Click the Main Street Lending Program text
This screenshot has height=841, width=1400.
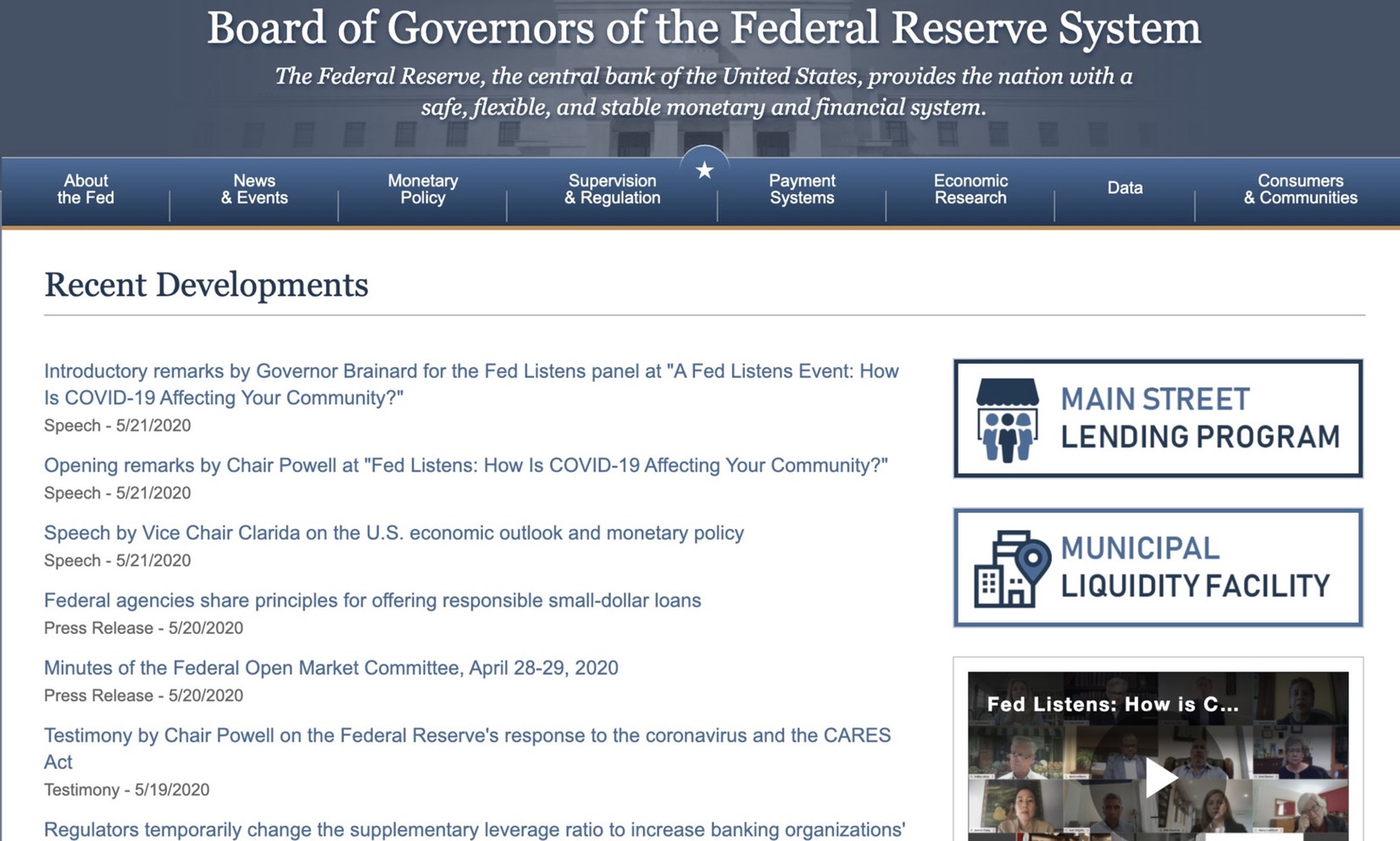point(1200,418)
